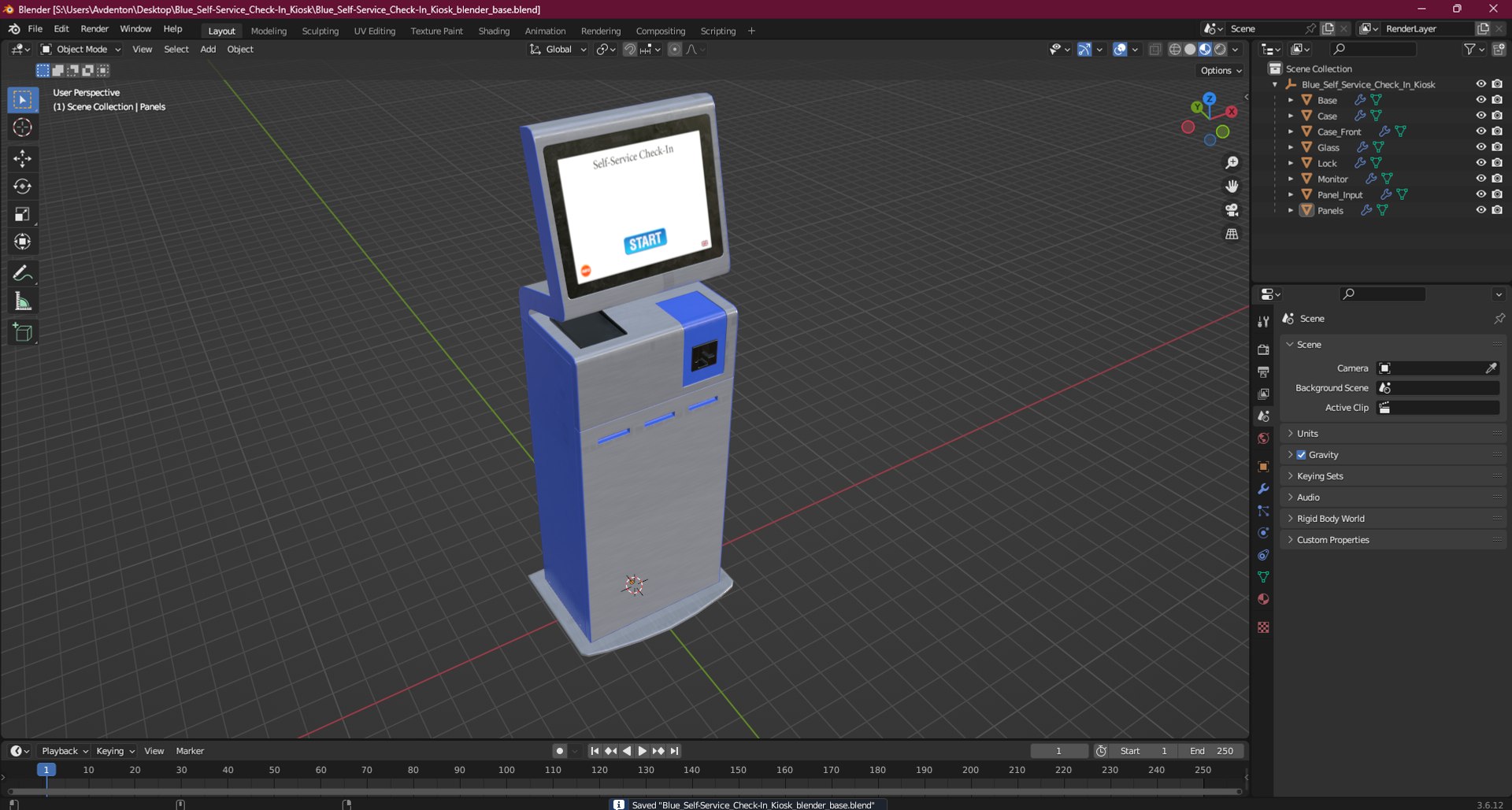Open the View Layer properties tab
Screen dimensions: 1512x810
(1263, 394)
